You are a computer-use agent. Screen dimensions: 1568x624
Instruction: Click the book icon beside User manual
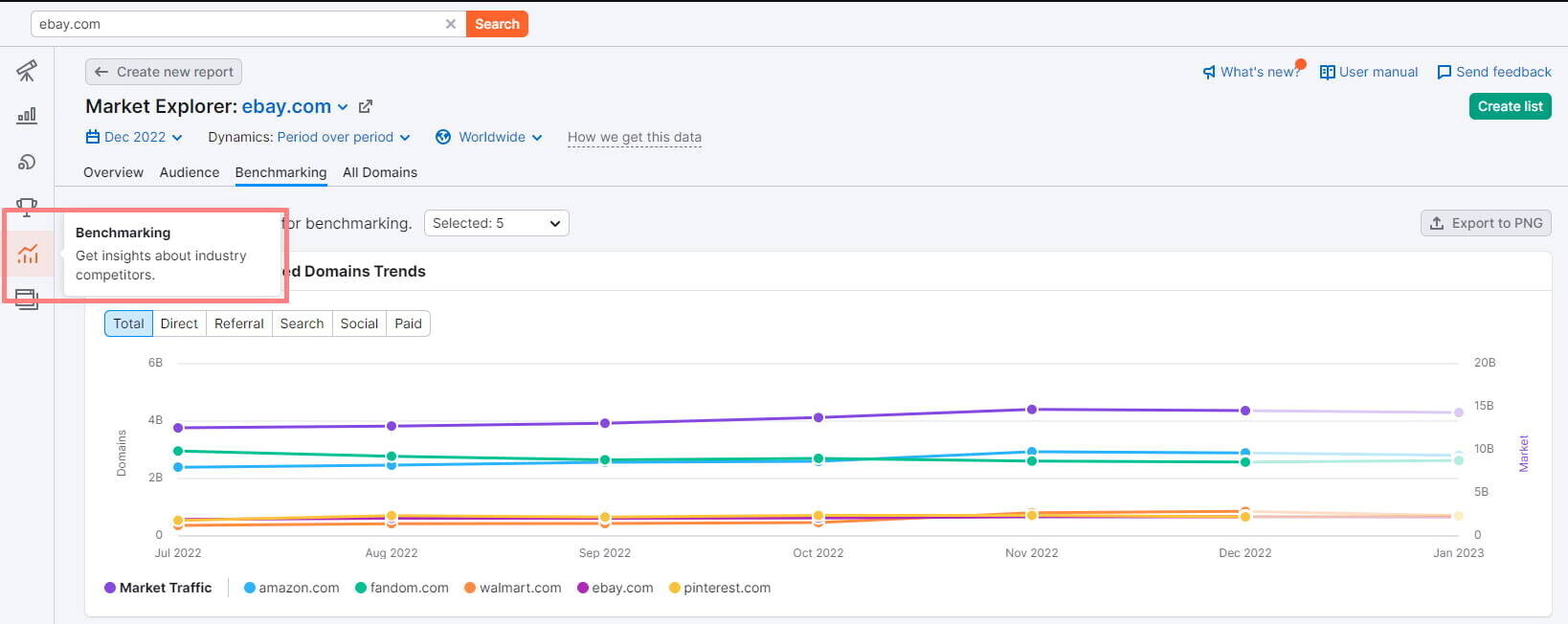(1327, 73)
